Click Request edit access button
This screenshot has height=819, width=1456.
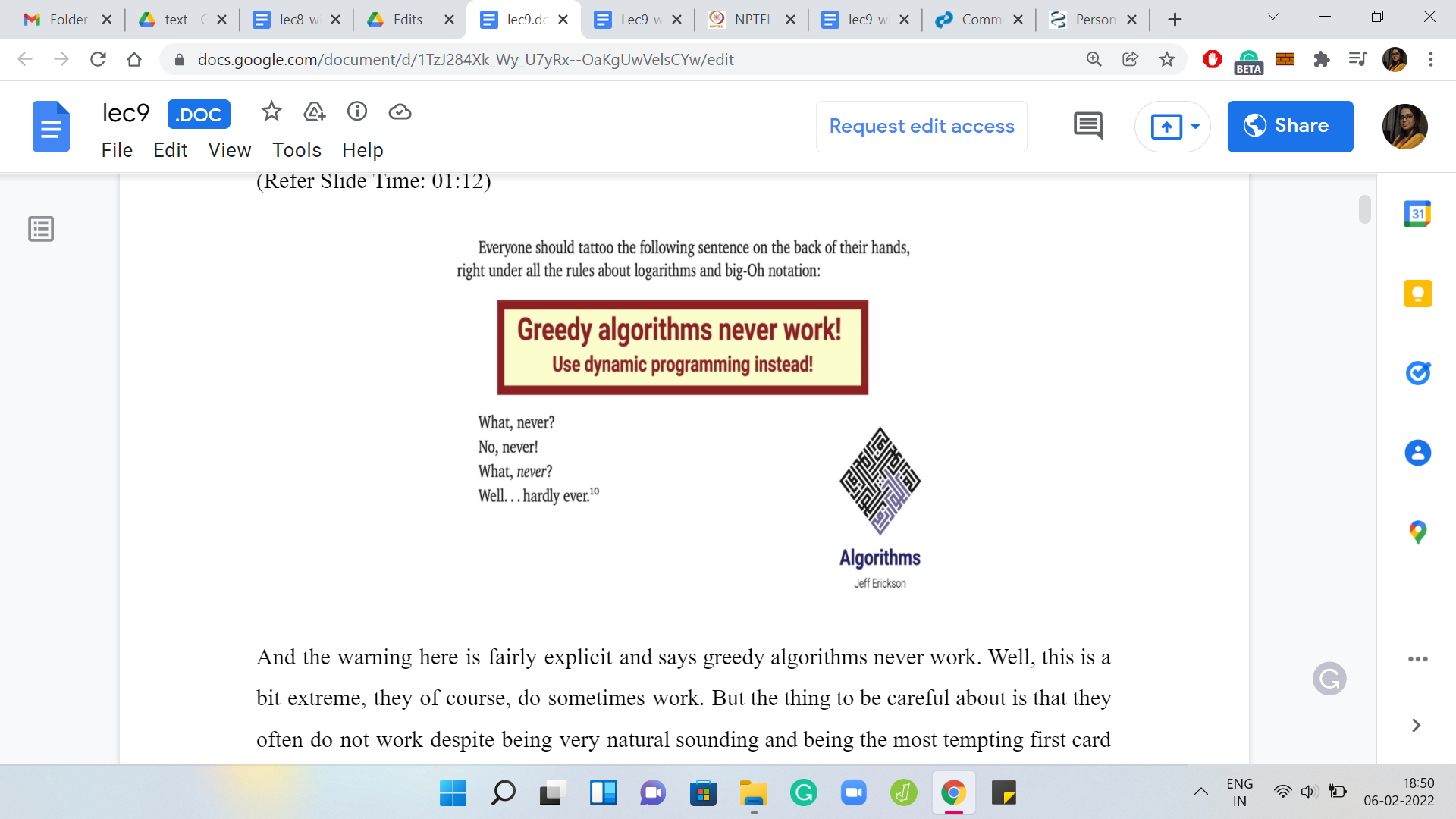[x=921, y=126]
